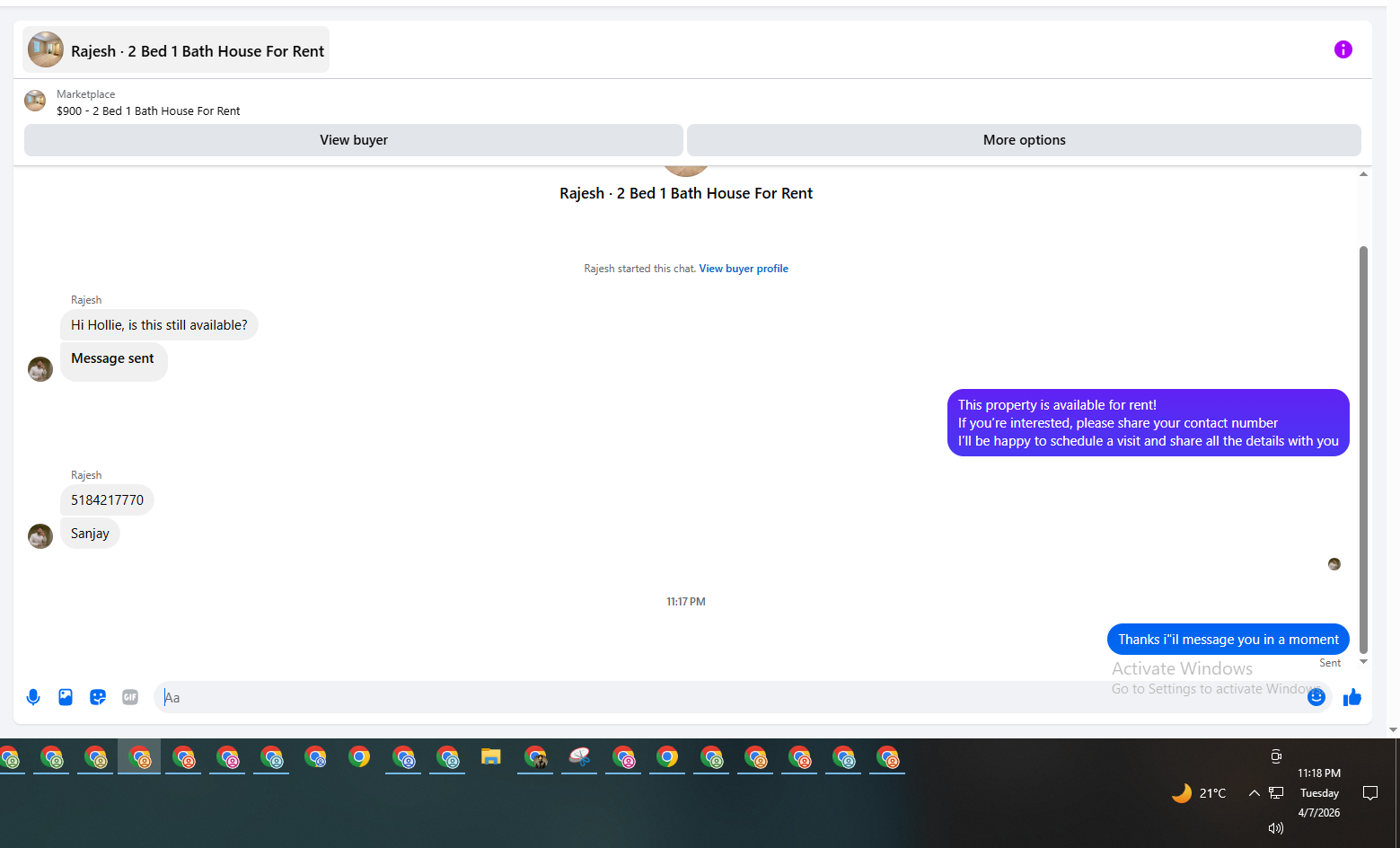The height and width of the screenshot is (848, 1400).
Task: Open the chat header titled Rajesh · 2 Bed 1 Bath
Action: click(176, 50)
